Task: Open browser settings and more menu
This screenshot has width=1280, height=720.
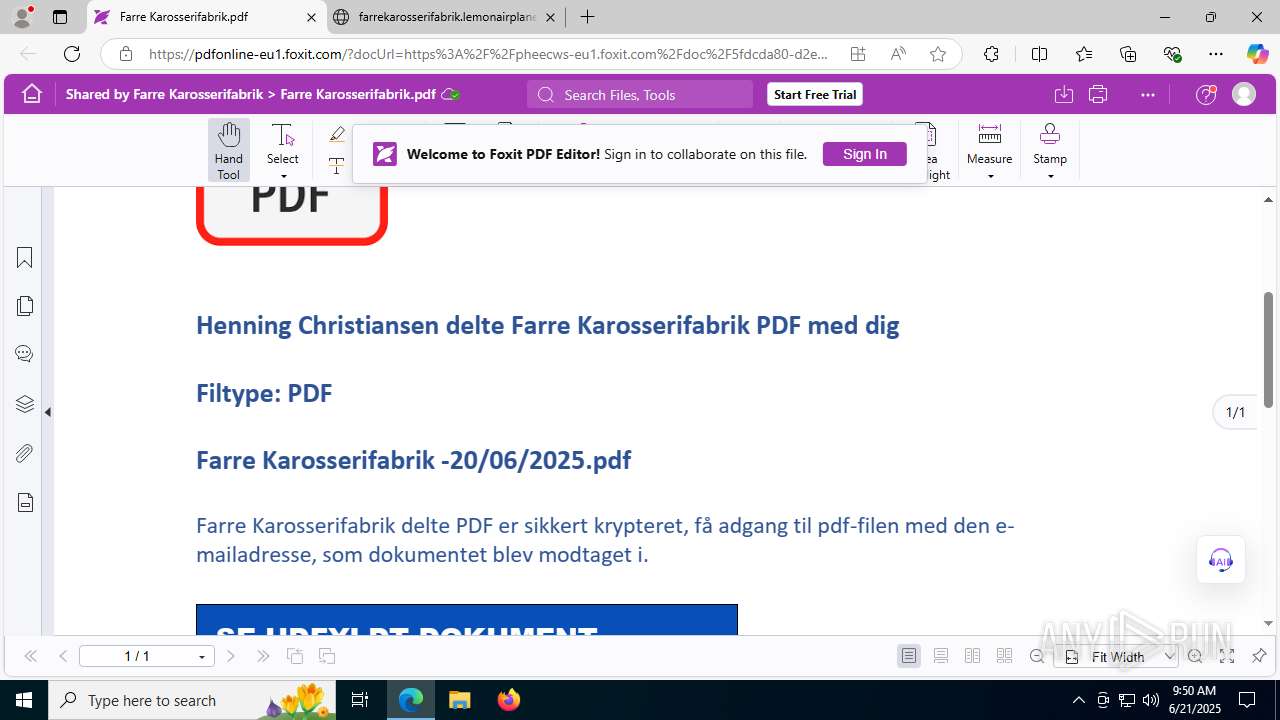Action: tap(1216, 54)
